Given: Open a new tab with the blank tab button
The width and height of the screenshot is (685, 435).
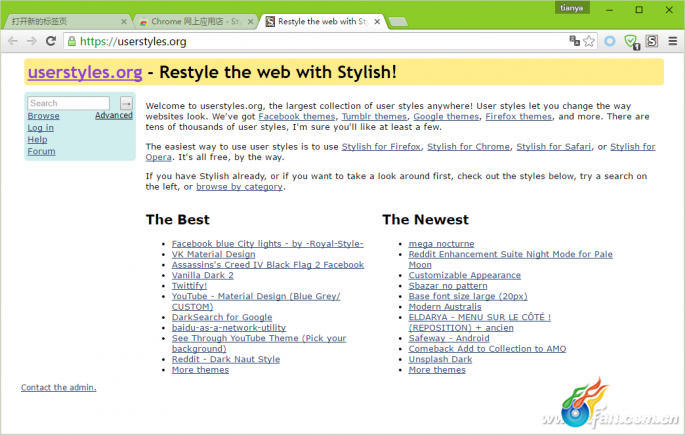Looking at the screenshot, I should tap(398, 22).
